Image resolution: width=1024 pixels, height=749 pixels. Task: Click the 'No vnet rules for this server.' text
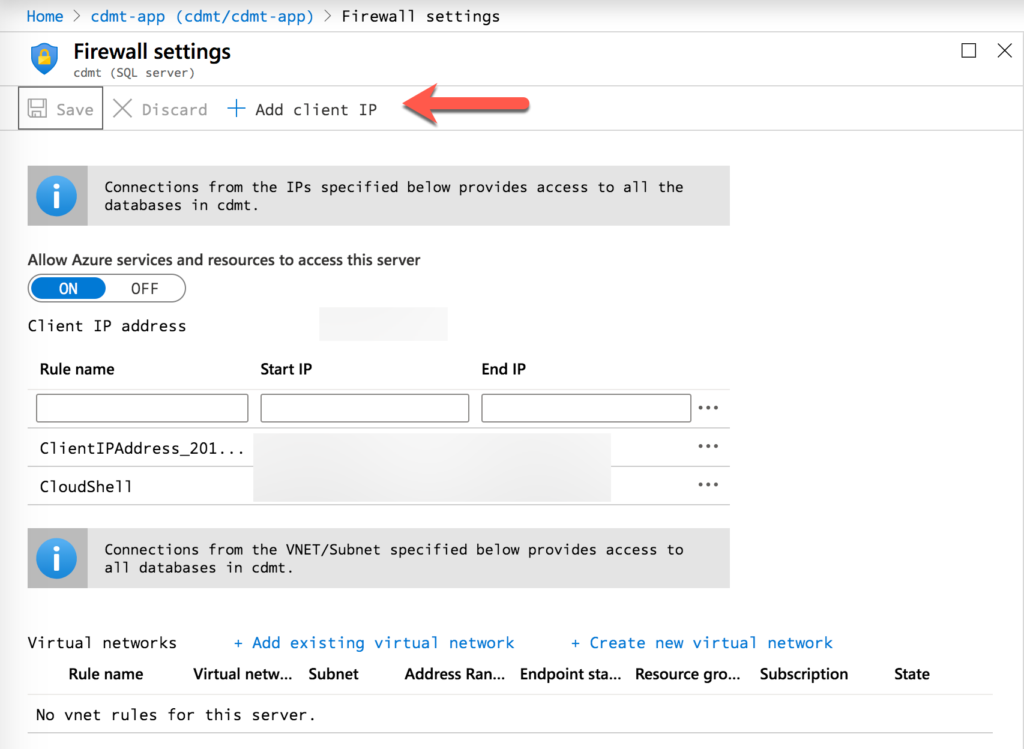tap(175, 715)
